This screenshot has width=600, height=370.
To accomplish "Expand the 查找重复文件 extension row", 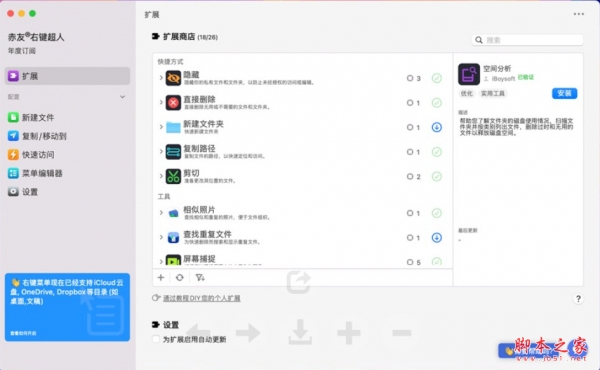I will 161,237.
